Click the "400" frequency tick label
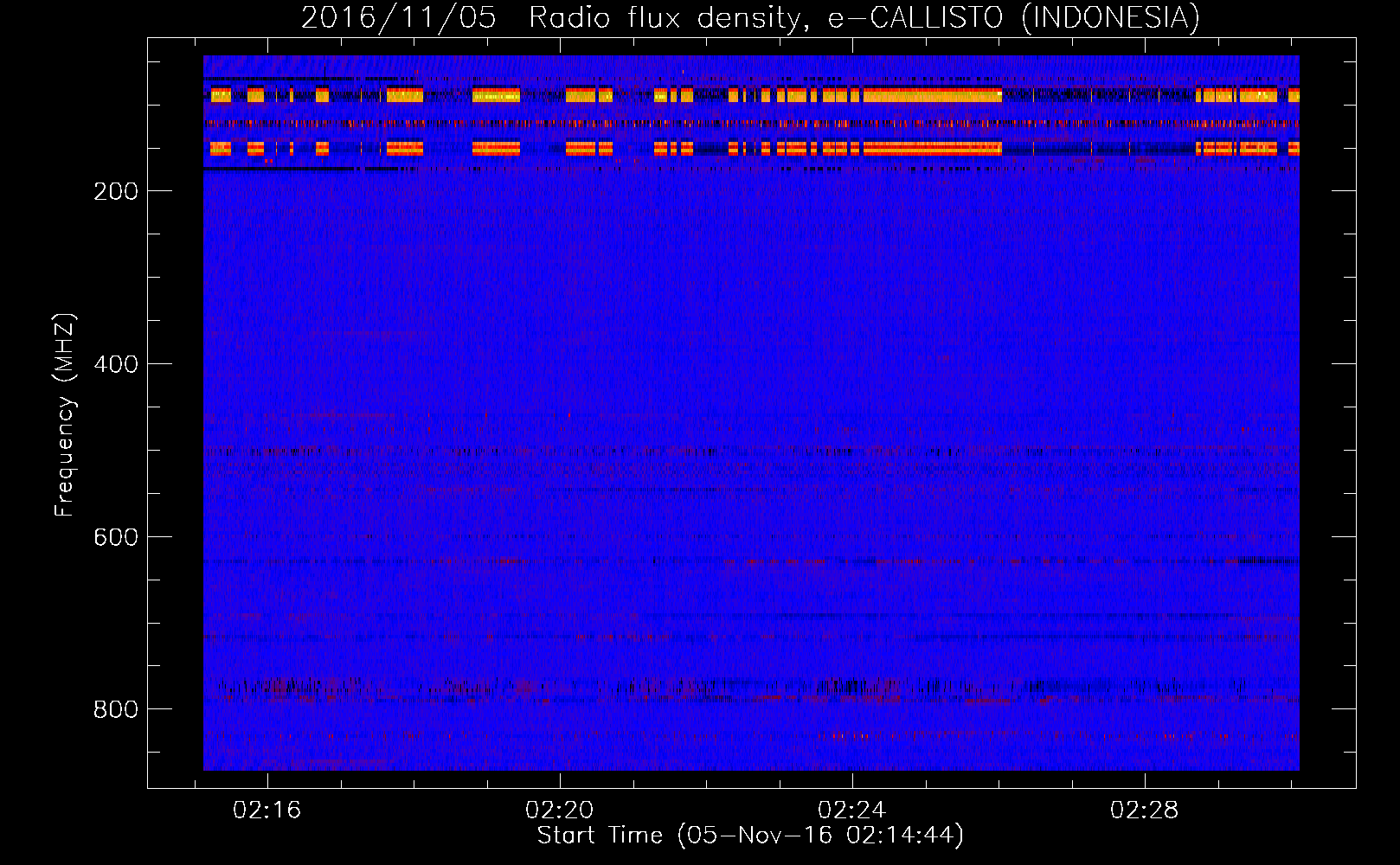 tap(116, 364)
